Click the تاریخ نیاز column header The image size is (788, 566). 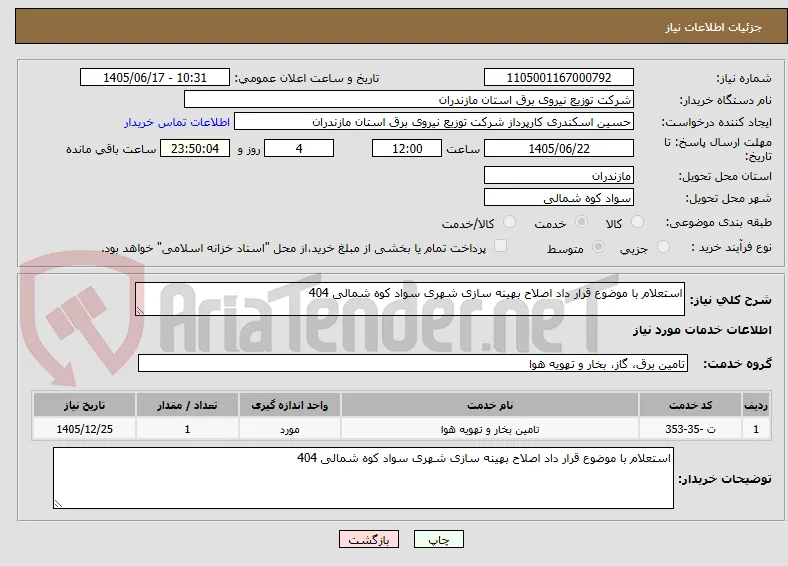(84, 405)
